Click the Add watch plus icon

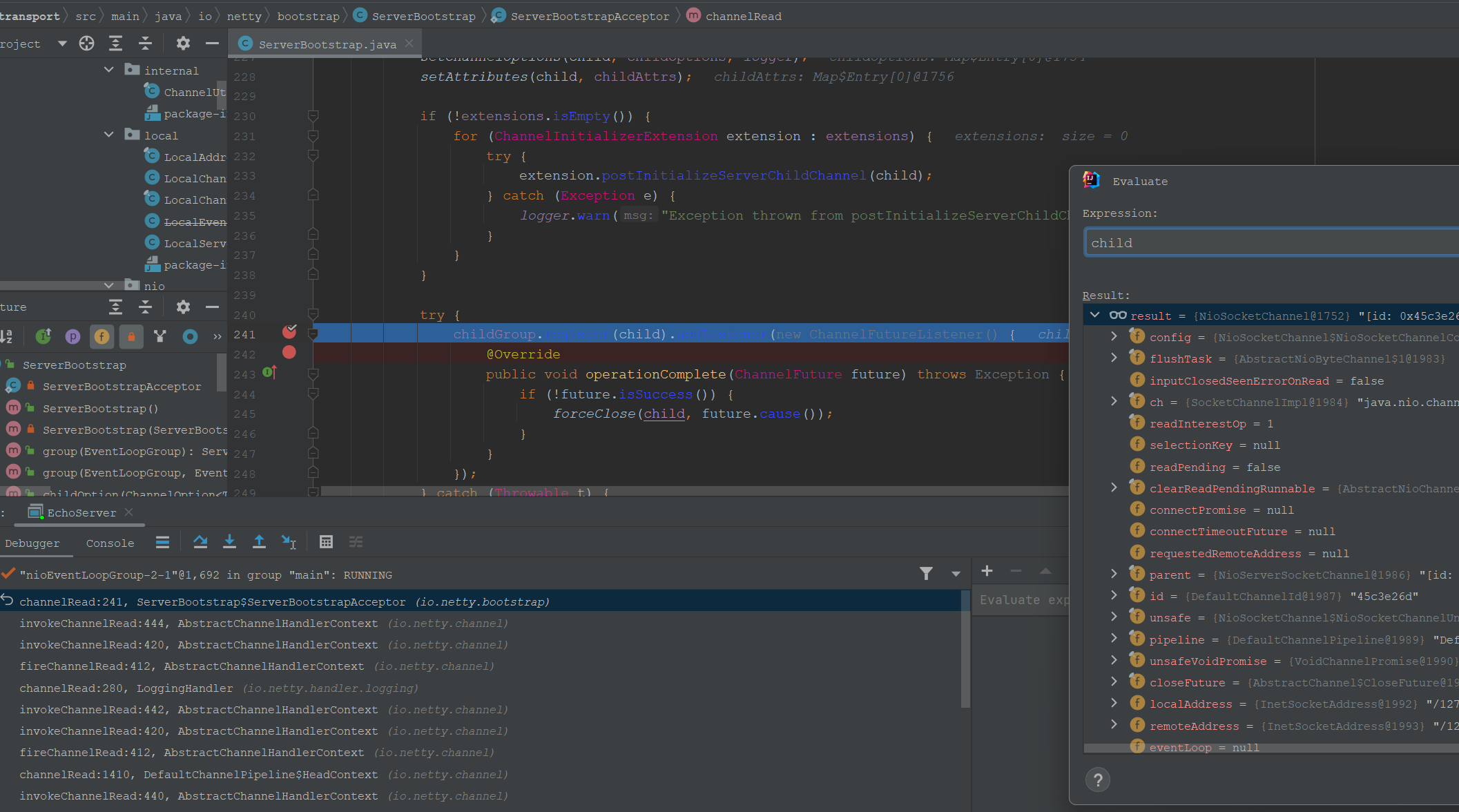click(987, 571)
